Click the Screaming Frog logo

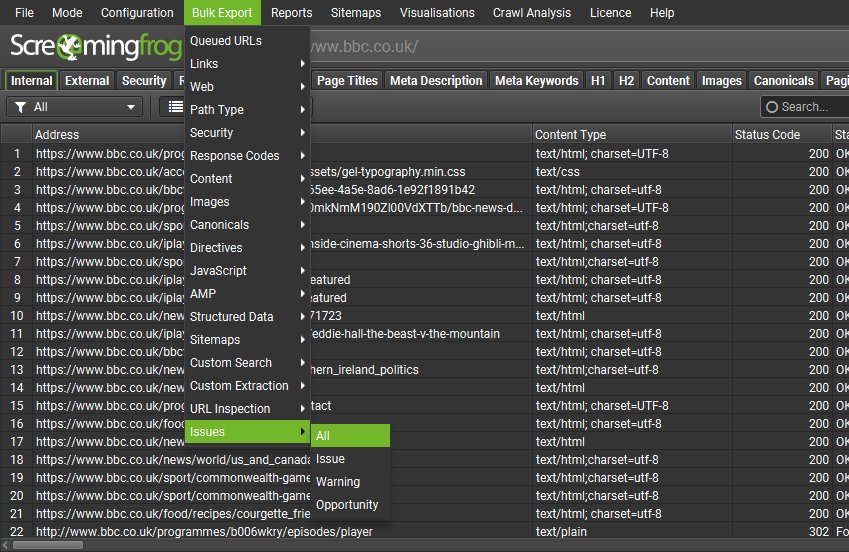[x=96, y=47]
